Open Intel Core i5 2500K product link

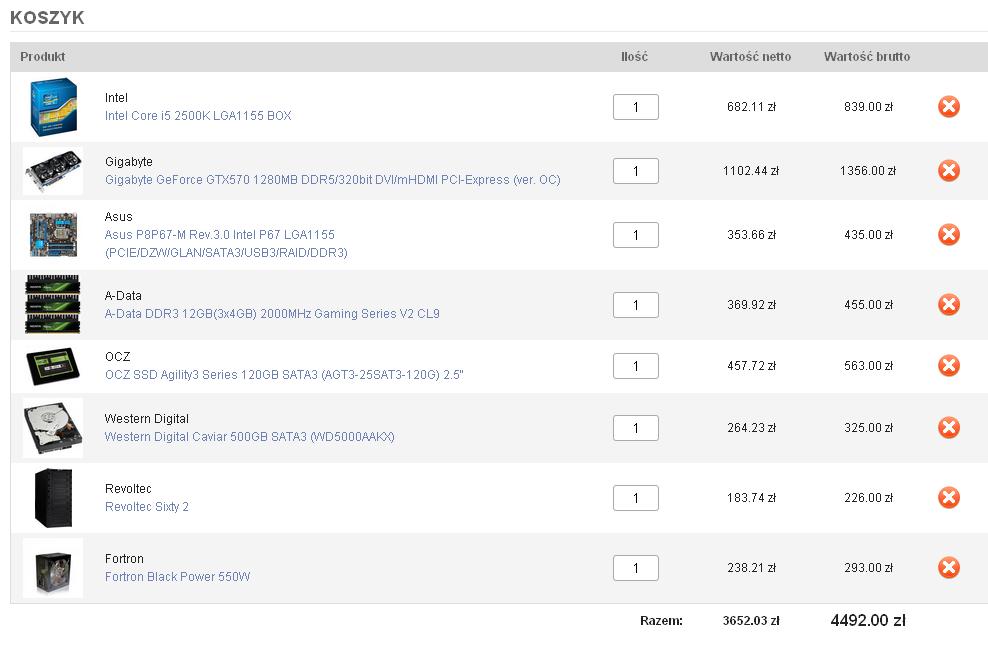point(198,116)
